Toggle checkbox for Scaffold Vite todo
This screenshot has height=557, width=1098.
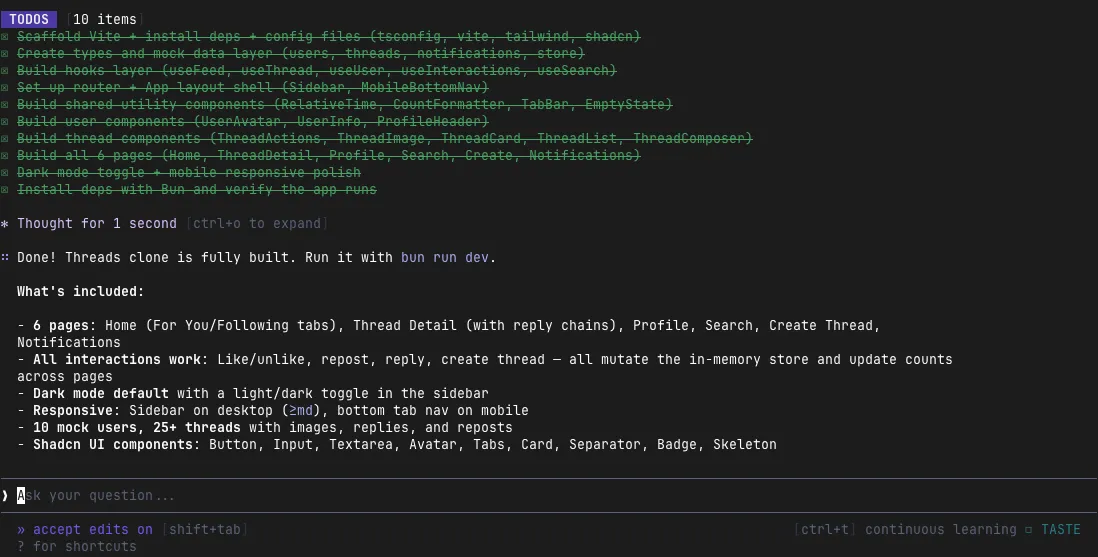(5, 36)
